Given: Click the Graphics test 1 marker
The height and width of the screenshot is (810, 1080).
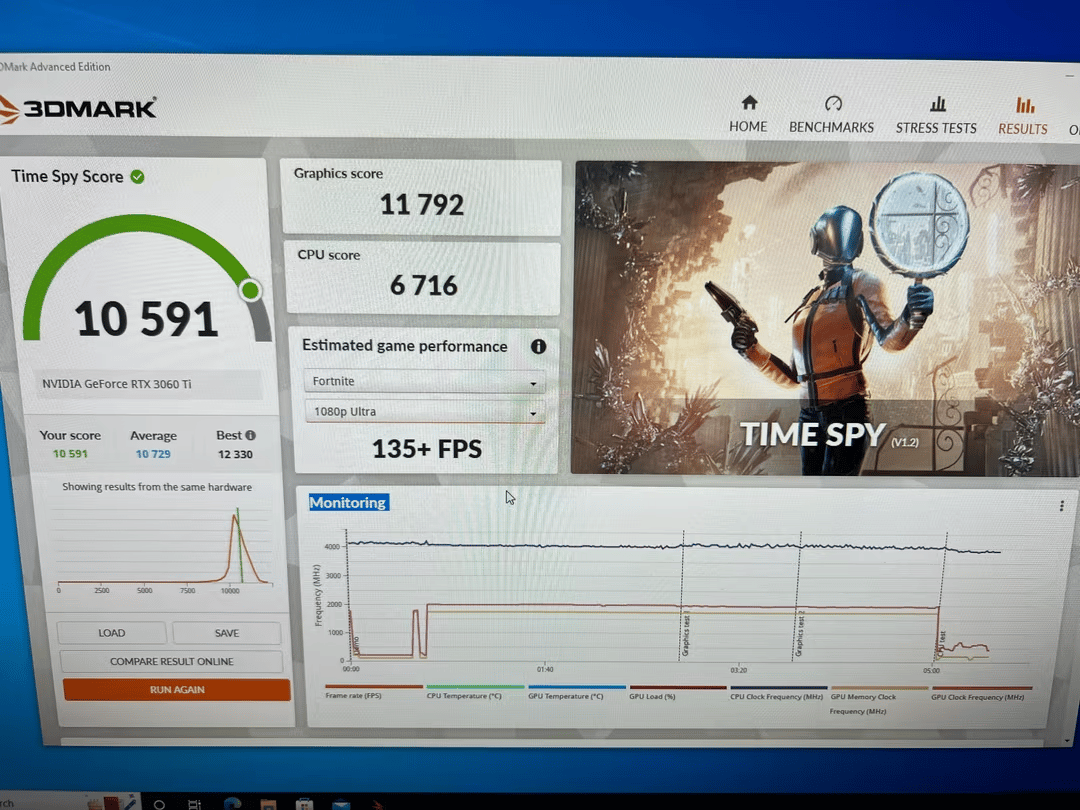Looking at the screenshot, I should coord(685,634).
